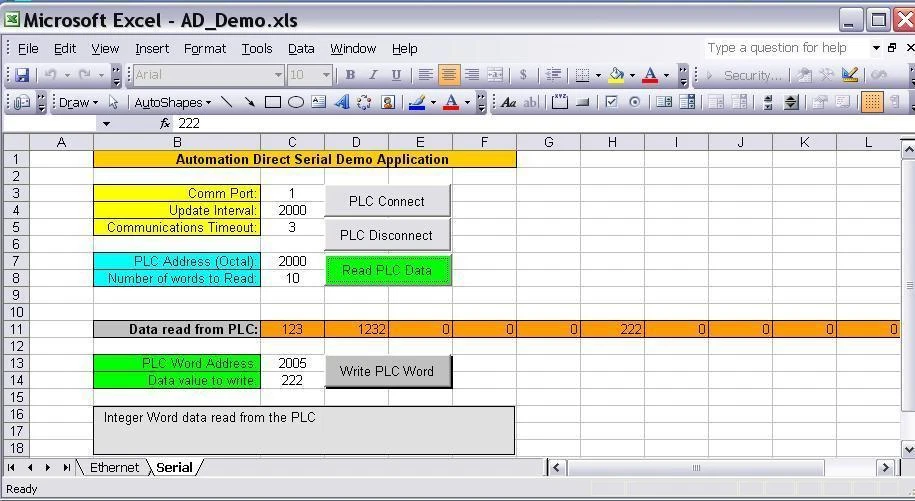The height and width of the screenshot is (501, 915).
Task: Open the Format menu
Action: pyautogui.click(x=205, y=48)
